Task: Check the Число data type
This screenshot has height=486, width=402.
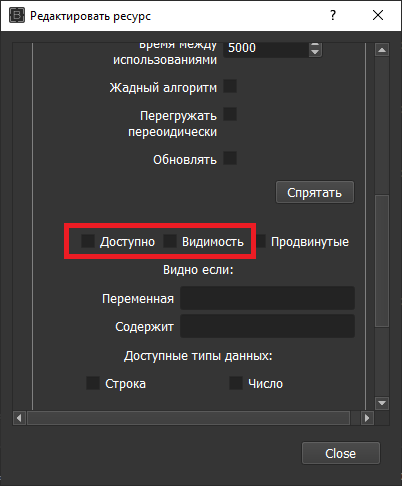Action: [x=236, y=383]
